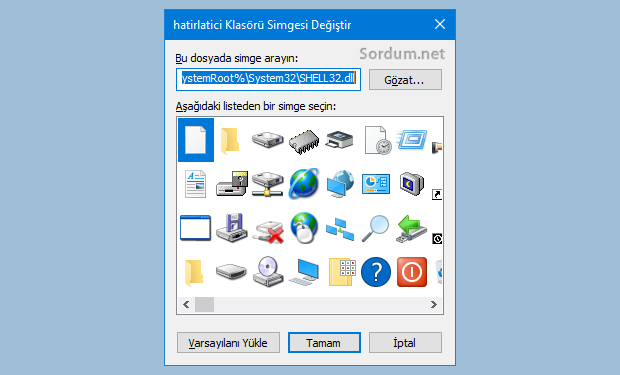Select the flat gray removable drive icon in last row

tap(231, 272)
